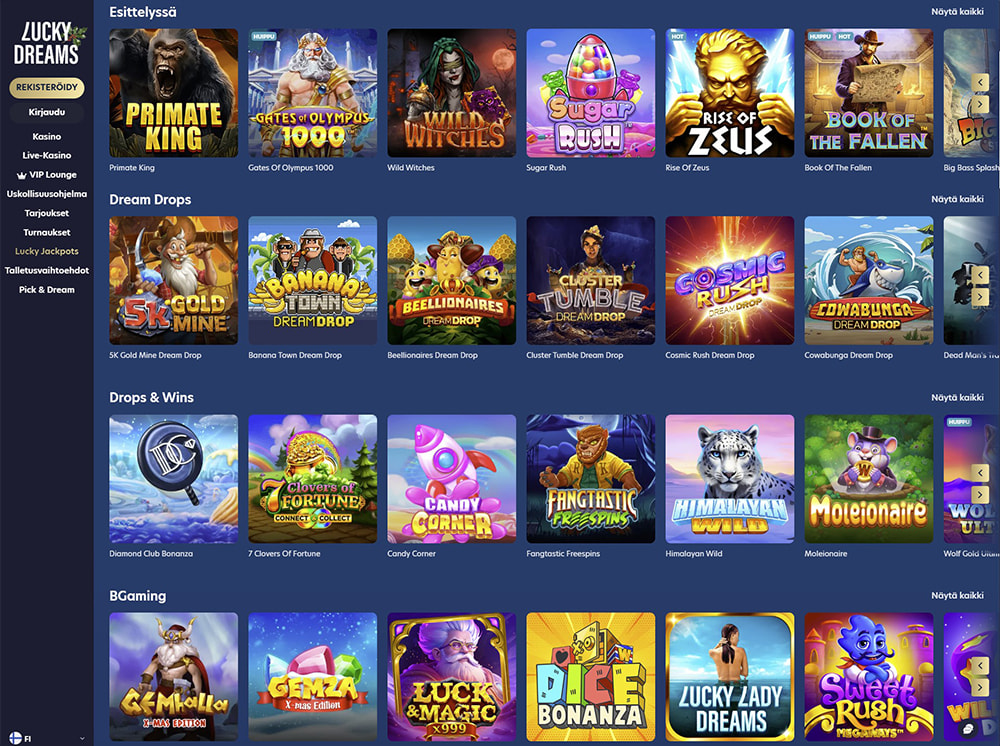This screenshot has height=746, width=1000.
Task: Go back in Esittelyssä carousel with left arrow
Action: pyautogui.click(x=980, y=82)
